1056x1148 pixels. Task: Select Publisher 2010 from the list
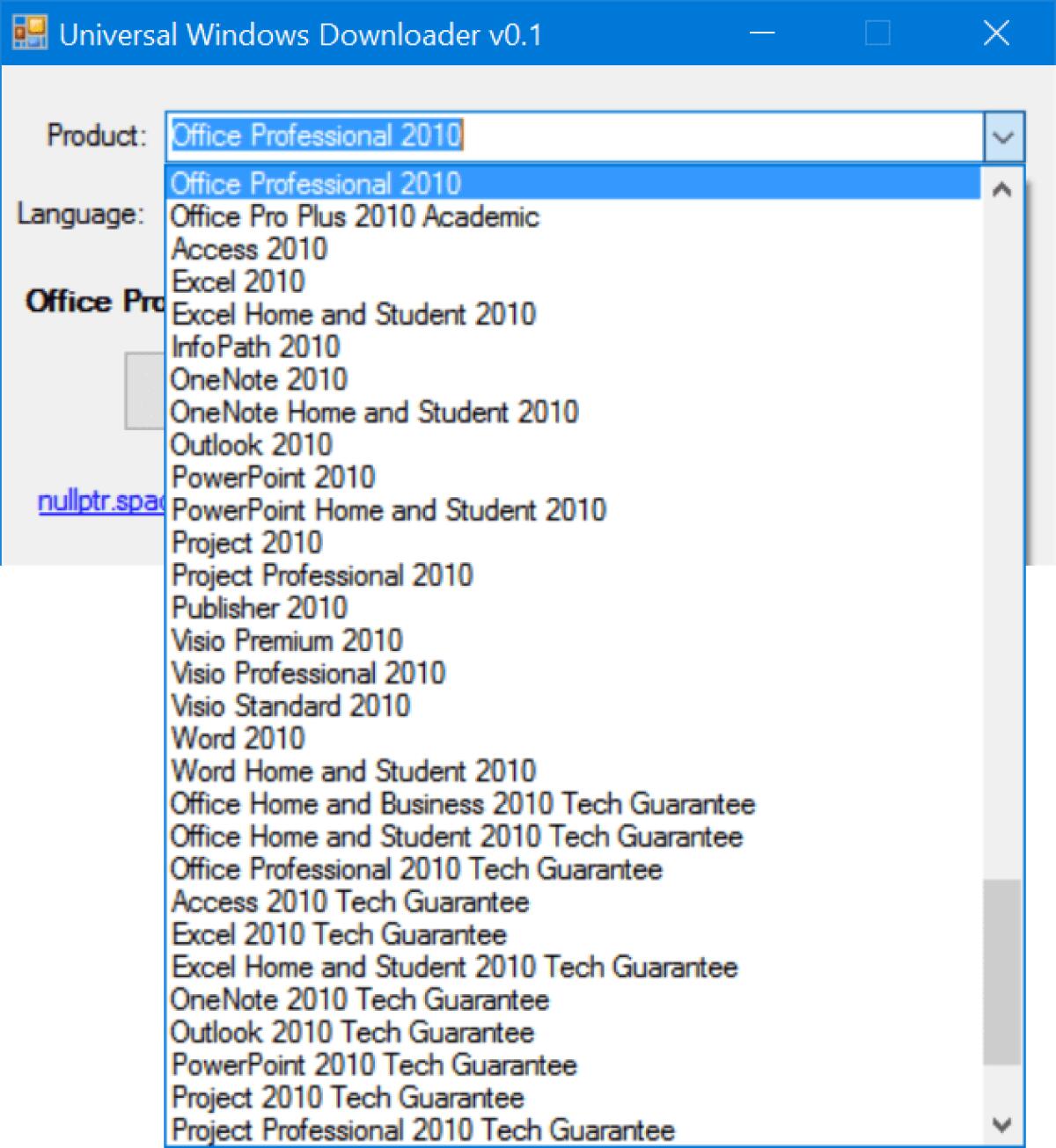pyautogui.click(x=259, y=607)
